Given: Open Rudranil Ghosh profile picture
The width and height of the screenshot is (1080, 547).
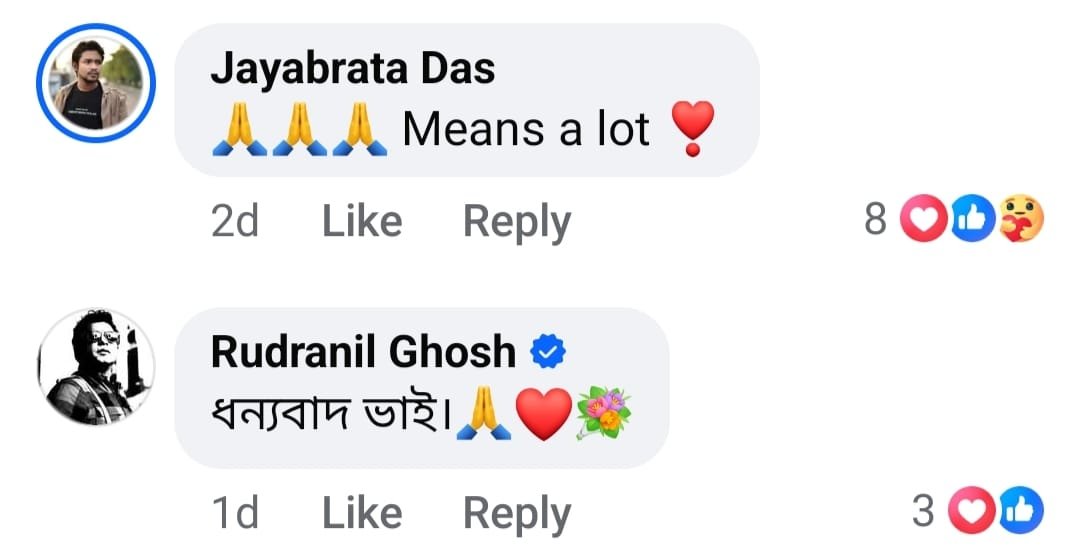Looking at the screenshot, I should pyautogui.click(x=96, y=367).
